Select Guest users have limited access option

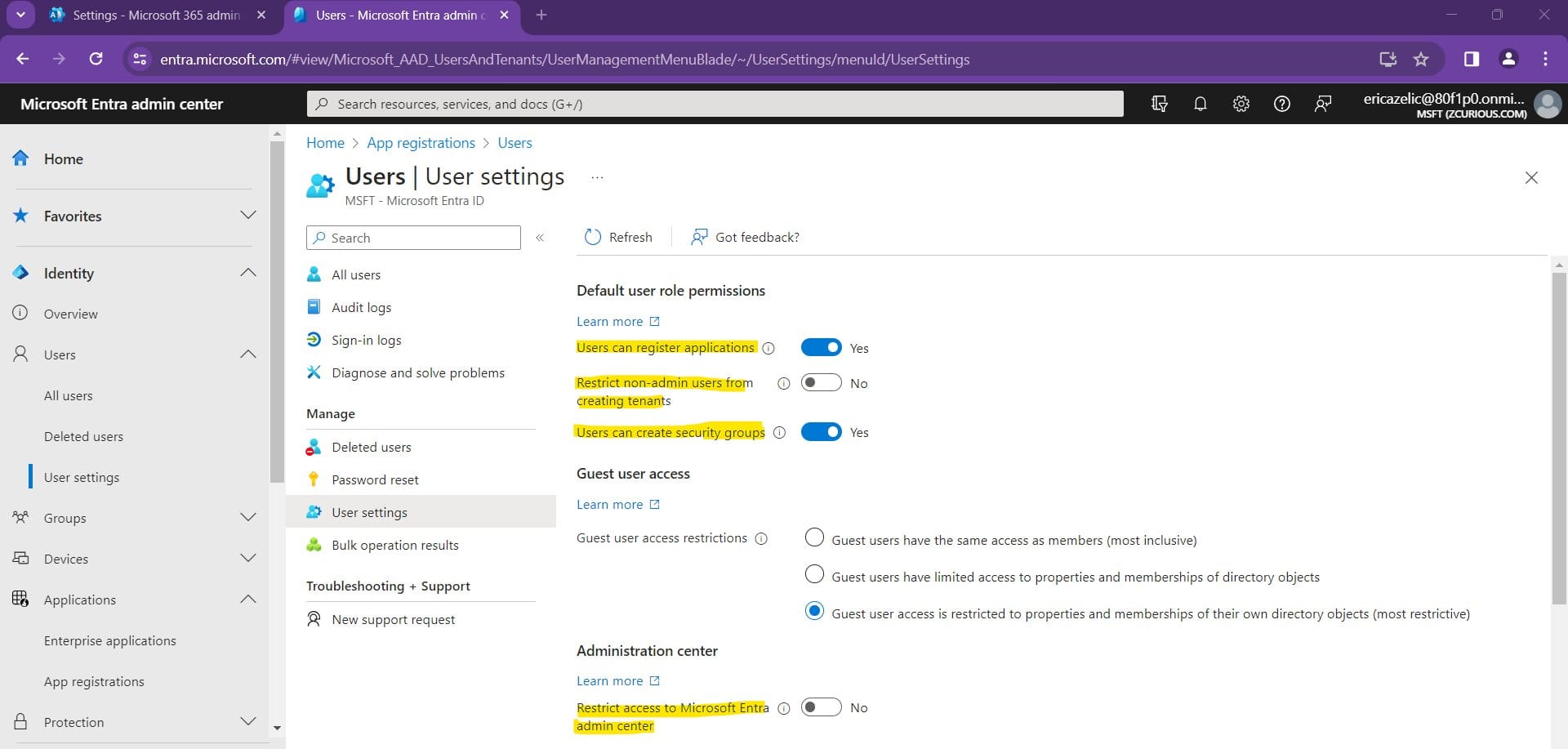coord(814,574)
